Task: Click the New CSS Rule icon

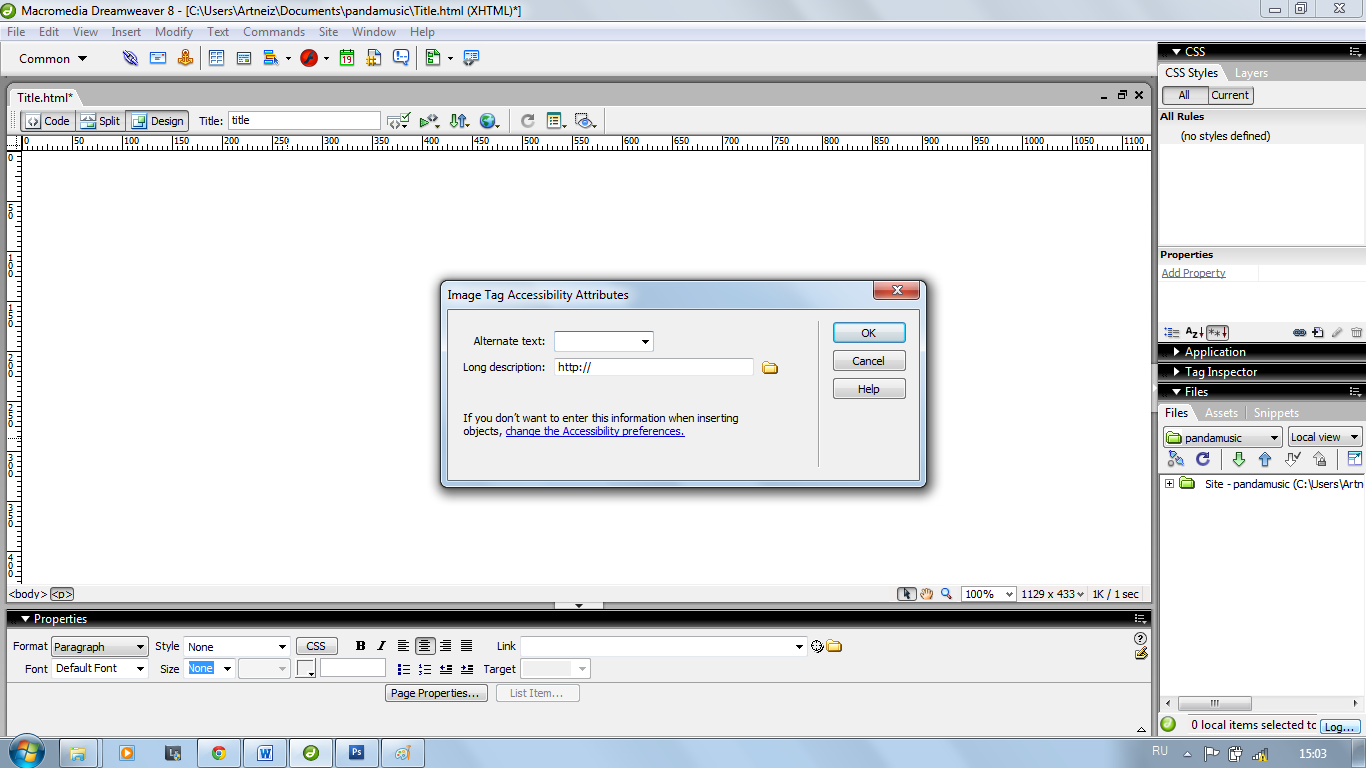Action: 1318,333
